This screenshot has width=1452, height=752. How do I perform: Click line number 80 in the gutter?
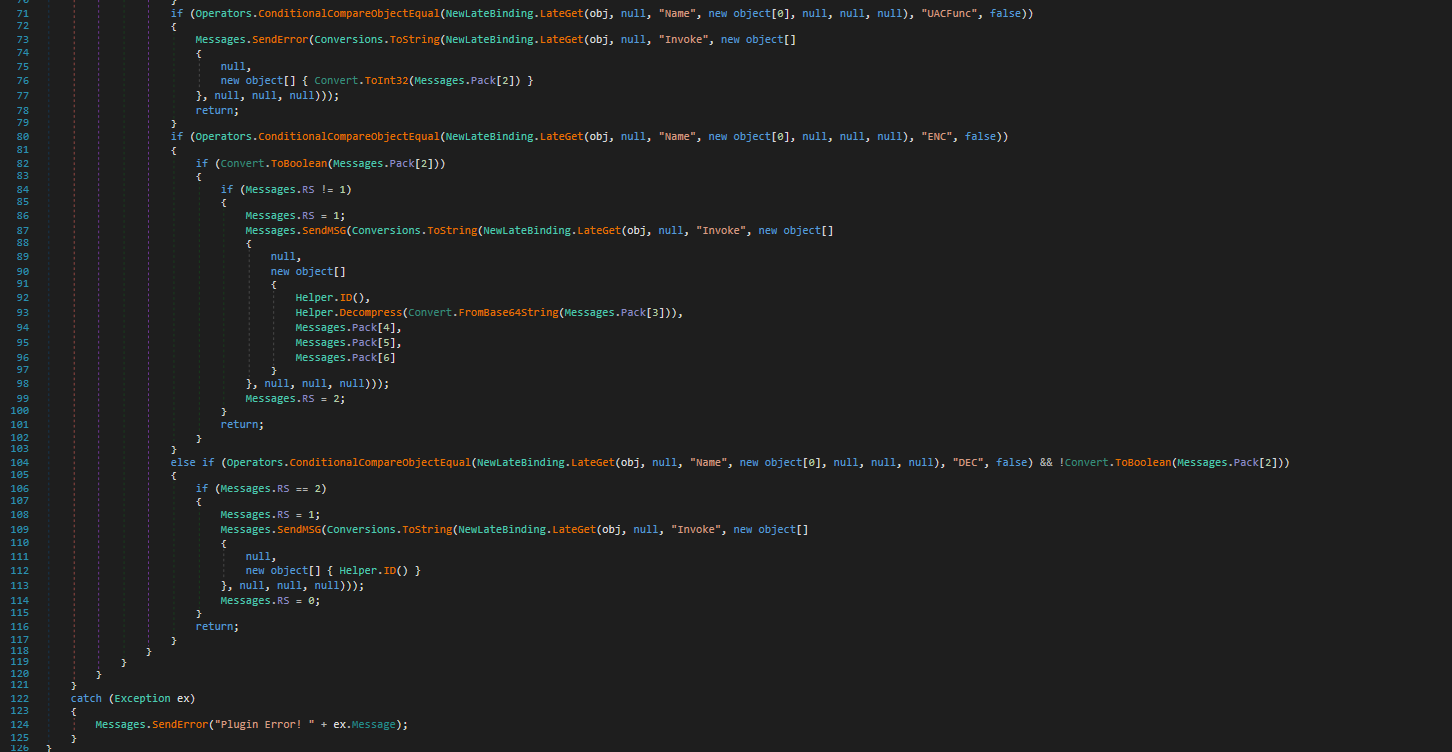pyautogui.click(x=22, y=136)
